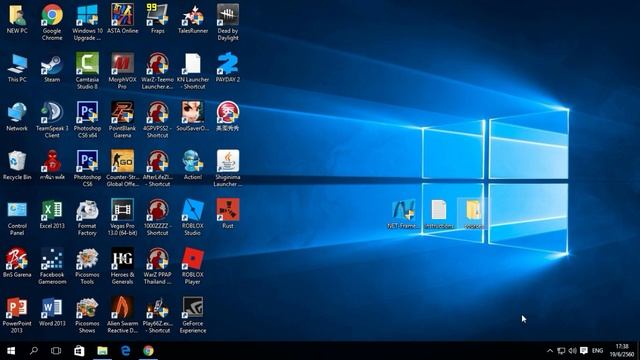Select the ROBLOX Player icon

click(x=192, y=266)
